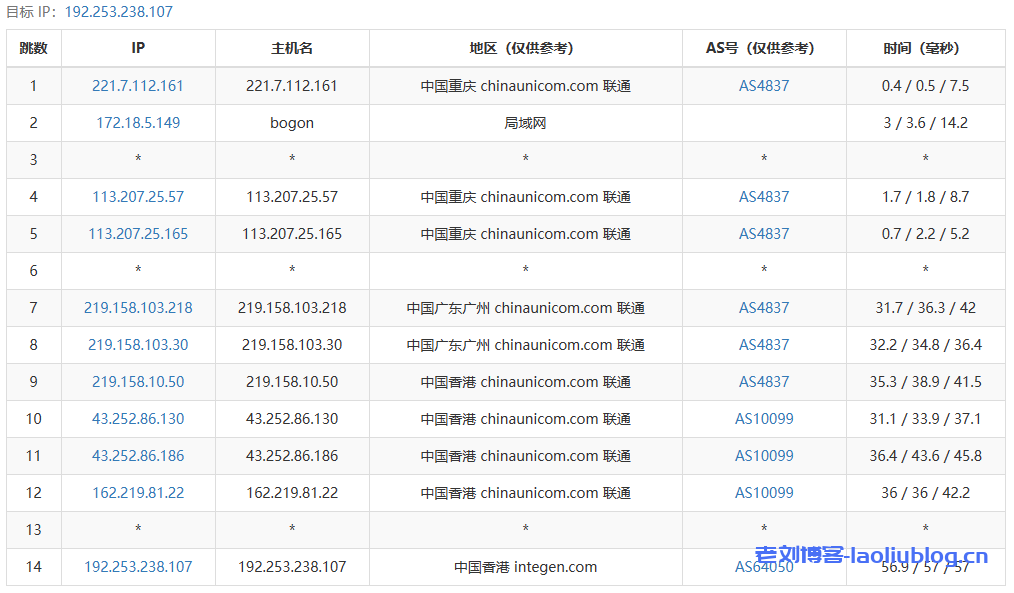Select region cell in hop 7 中国广东广州 row

[x=525, y=308]
